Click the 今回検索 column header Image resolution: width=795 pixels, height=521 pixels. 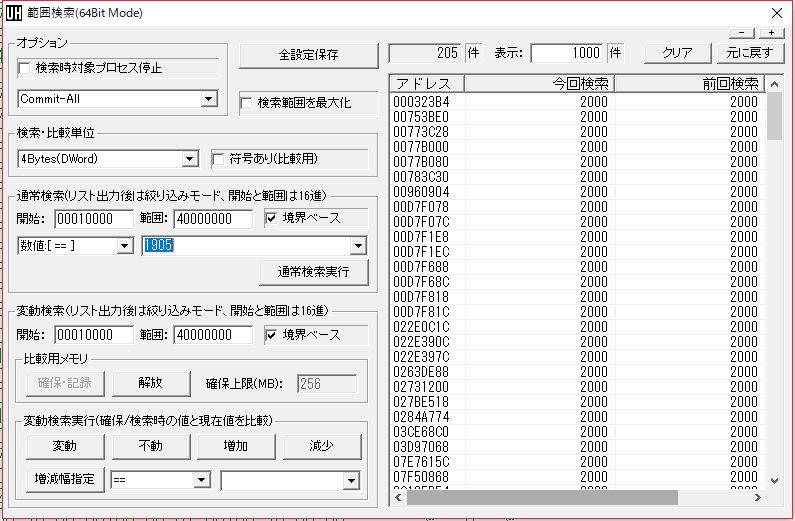tap(539, 84)
